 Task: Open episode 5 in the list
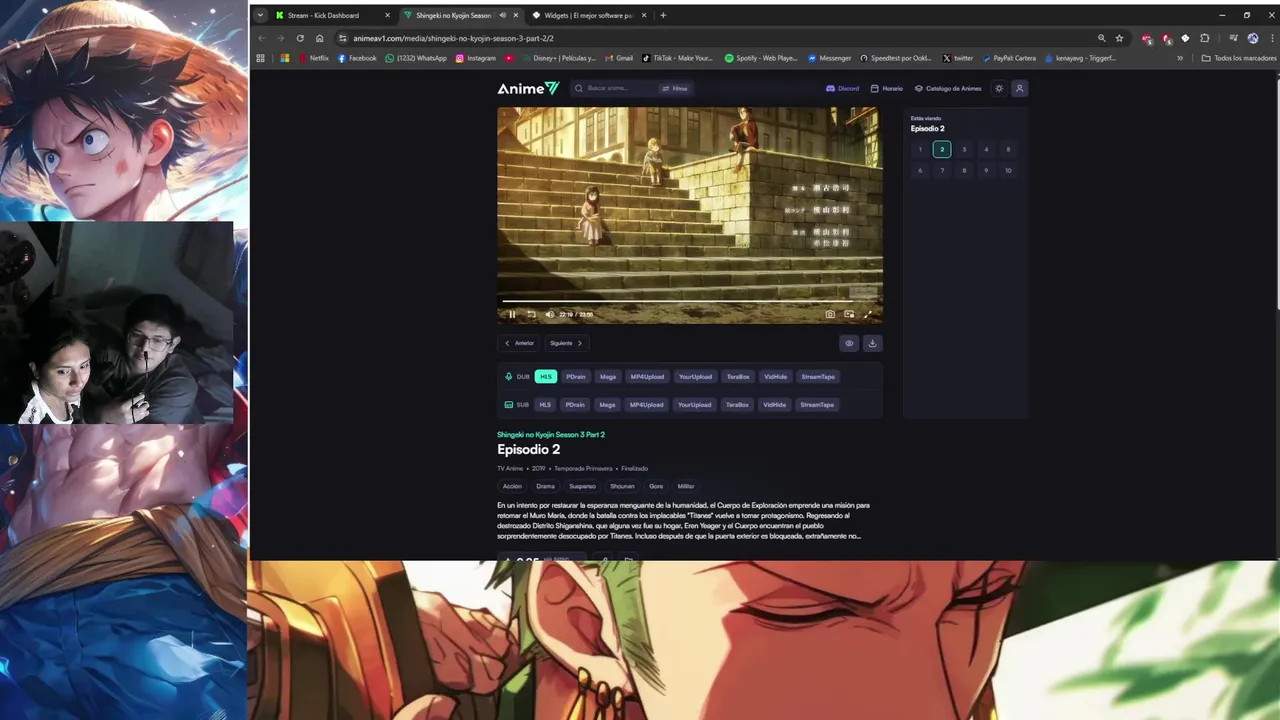tap(1008, 149)
